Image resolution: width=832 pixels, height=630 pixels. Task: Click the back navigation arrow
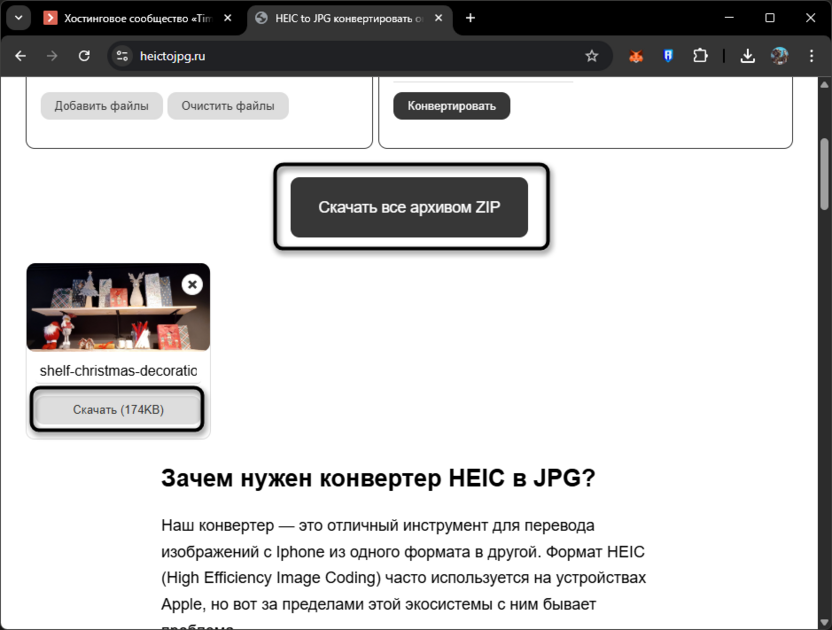click(x=21, y=56)
